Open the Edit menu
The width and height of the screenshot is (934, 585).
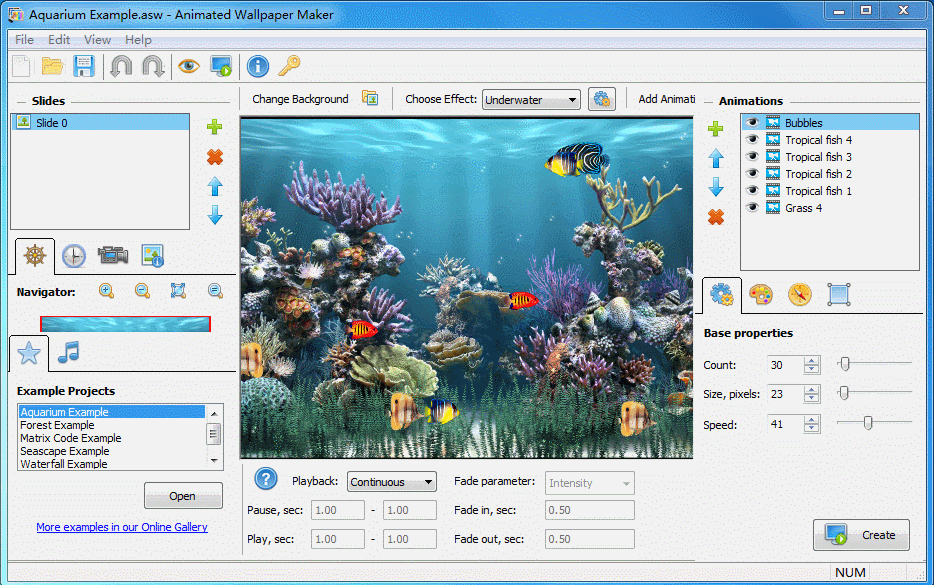[x=59, y=40]
